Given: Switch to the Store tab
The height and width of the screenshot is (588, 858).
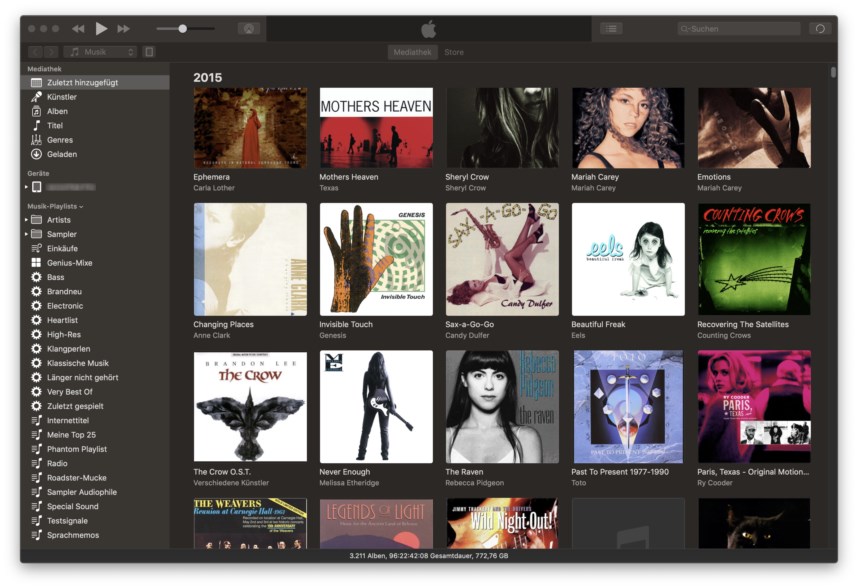Looking at the screenshot, I should (x=454, y=52).
